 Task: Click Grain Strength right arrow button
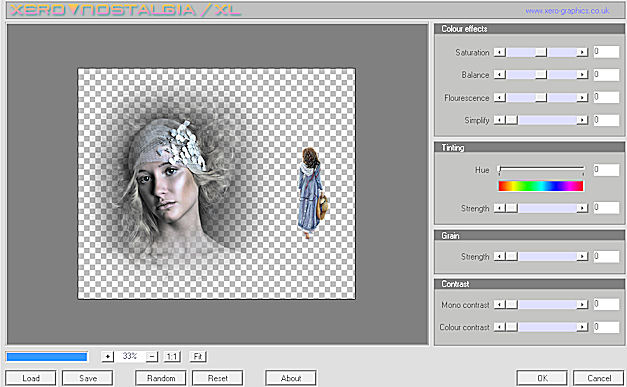coord(582,256)
